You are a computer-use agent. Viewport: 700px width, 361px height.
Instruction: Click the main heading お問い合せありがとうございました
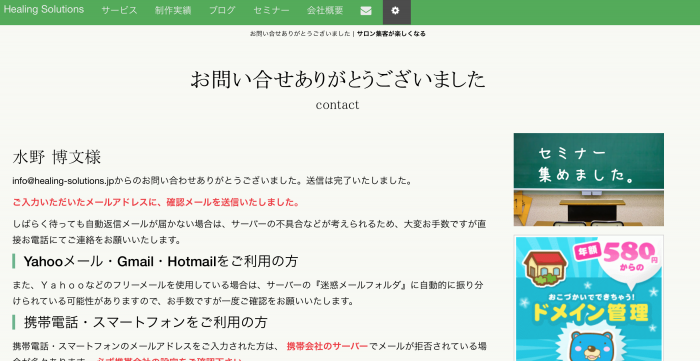coord(338,80)
